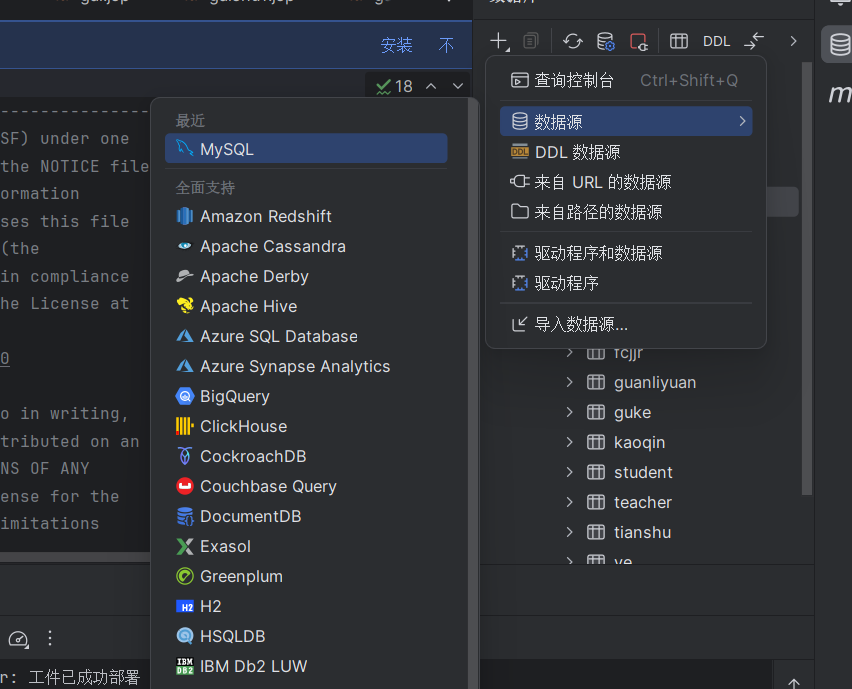Select 查询控制台 menu entry
This screenshot has height=689, width=852.
pyautogui.click(x=626, y=80)
